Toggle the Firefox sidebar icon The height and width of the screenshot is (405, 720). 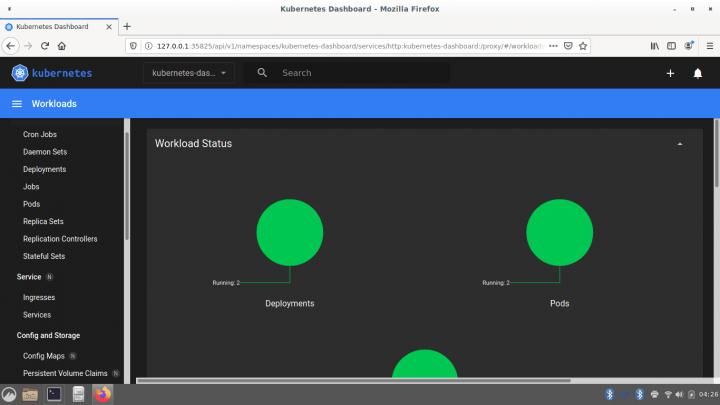point(671,46)
